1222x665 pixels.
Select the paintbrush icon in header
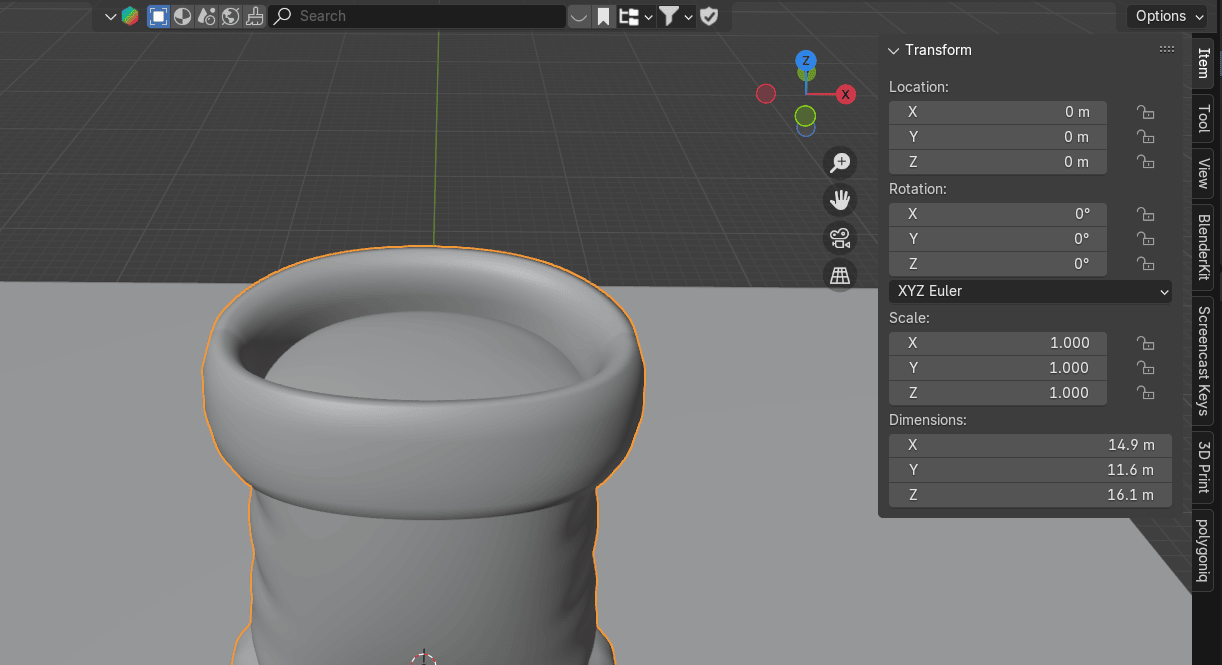(x=255, y=16)
